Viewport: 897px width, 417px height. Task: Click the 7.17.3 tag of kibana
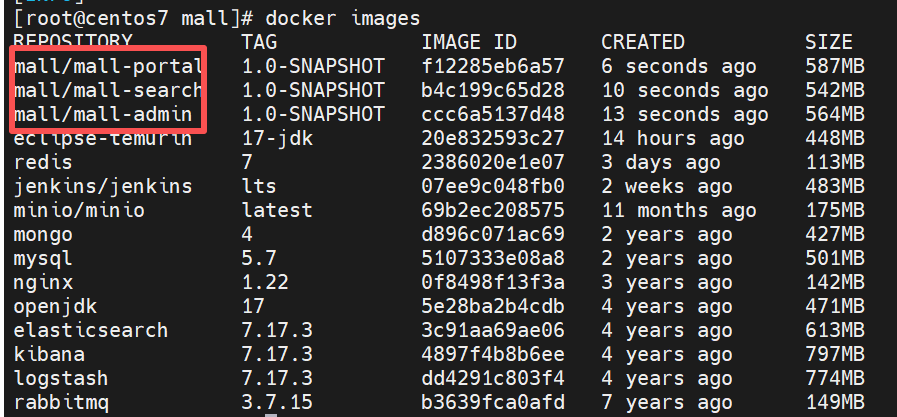pyautogui.click(x=277, y=355)
